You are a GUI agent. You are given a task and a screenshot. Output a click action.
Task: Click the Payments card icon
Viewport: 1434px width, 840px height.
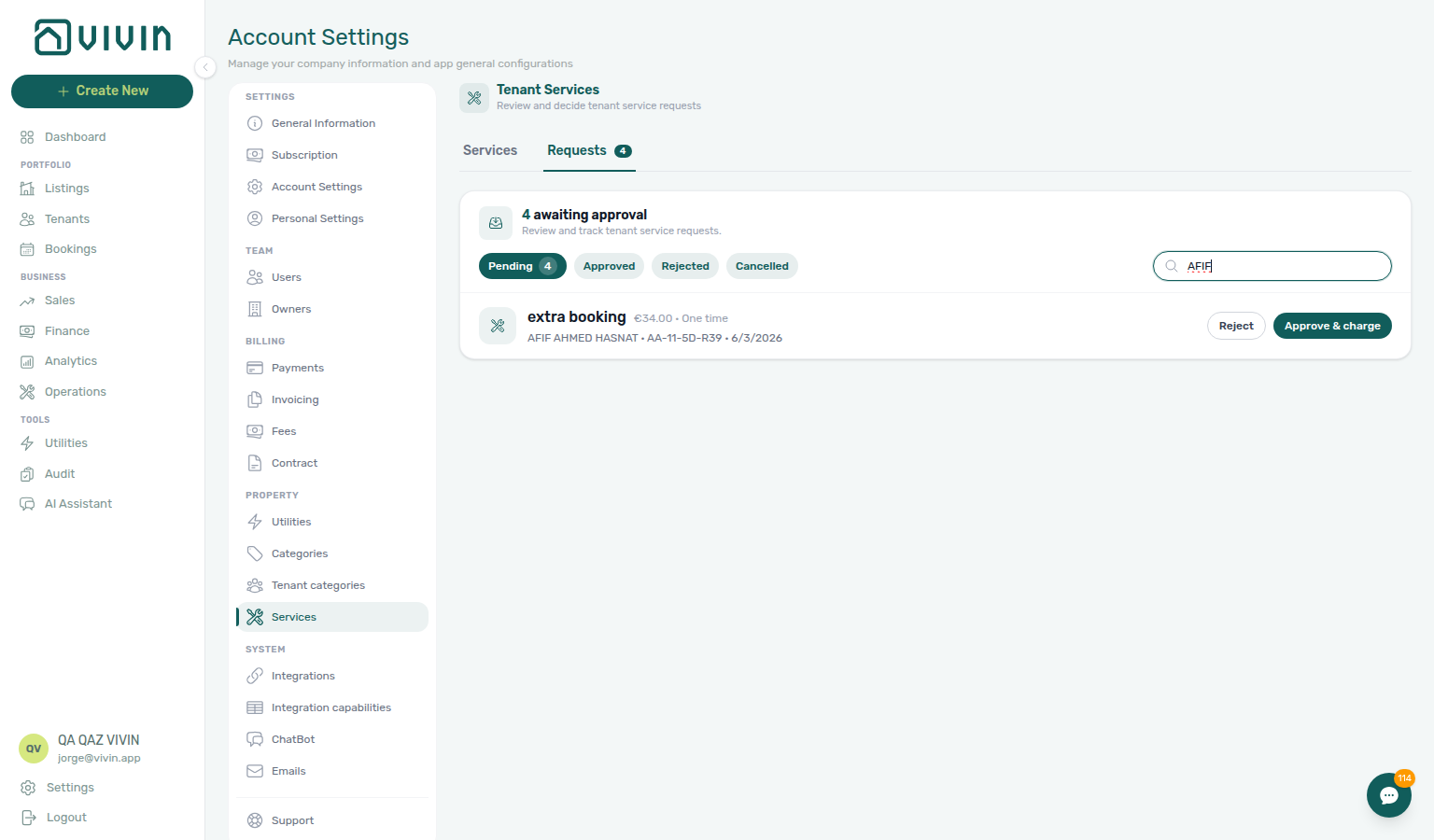click(x=255, y=368)
